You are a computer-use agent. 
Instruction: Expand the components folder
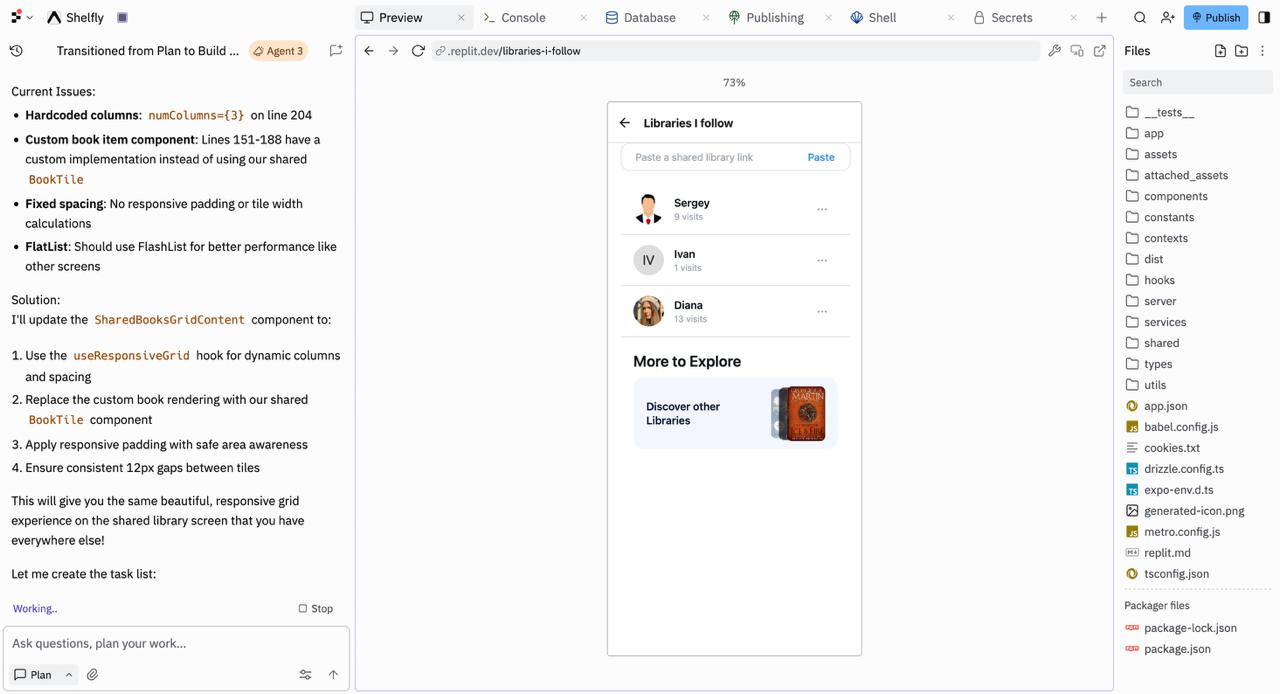(1175, 196)
